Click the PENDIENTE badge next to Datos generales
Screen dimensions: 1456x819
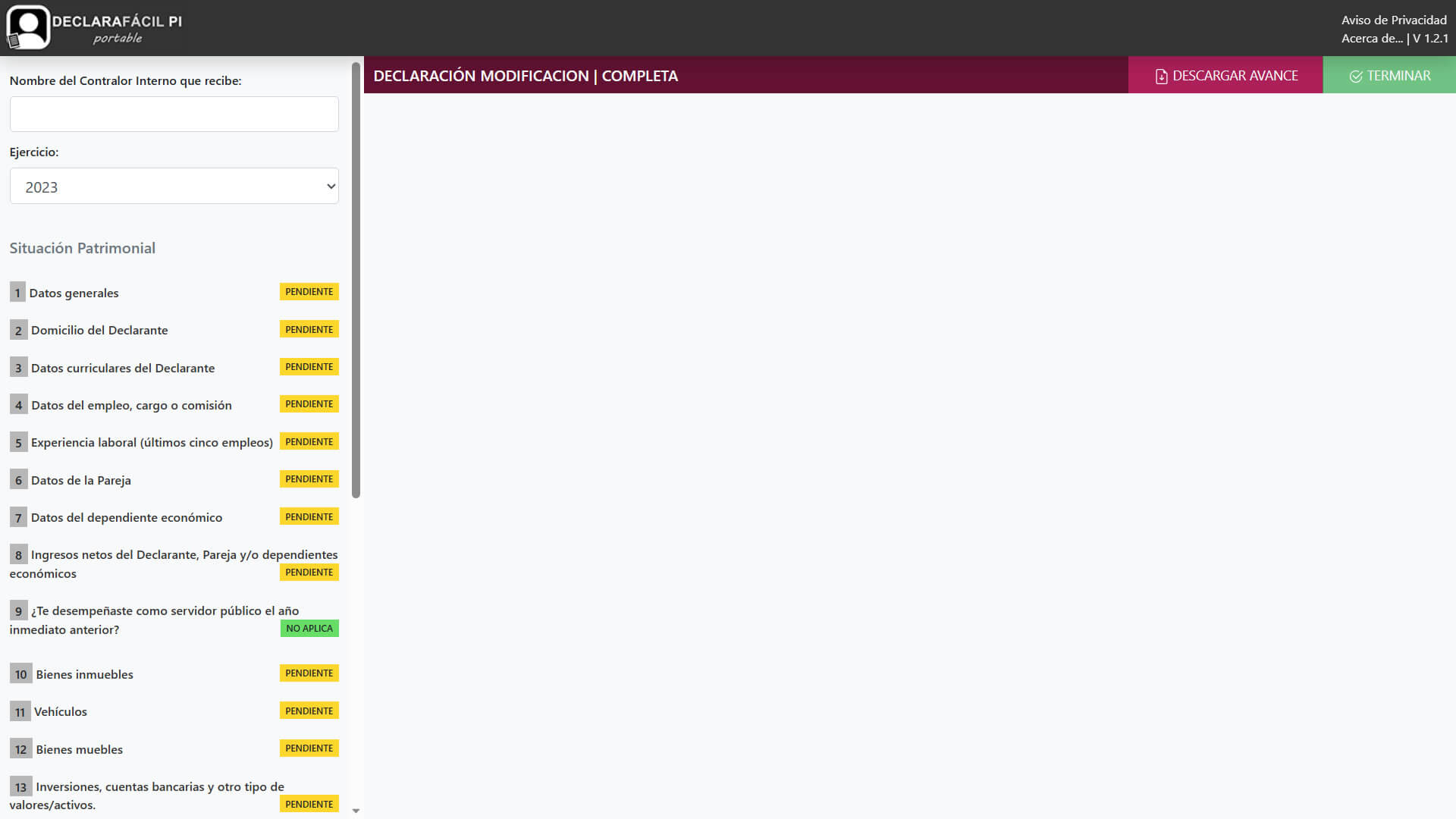pos(309,292)
